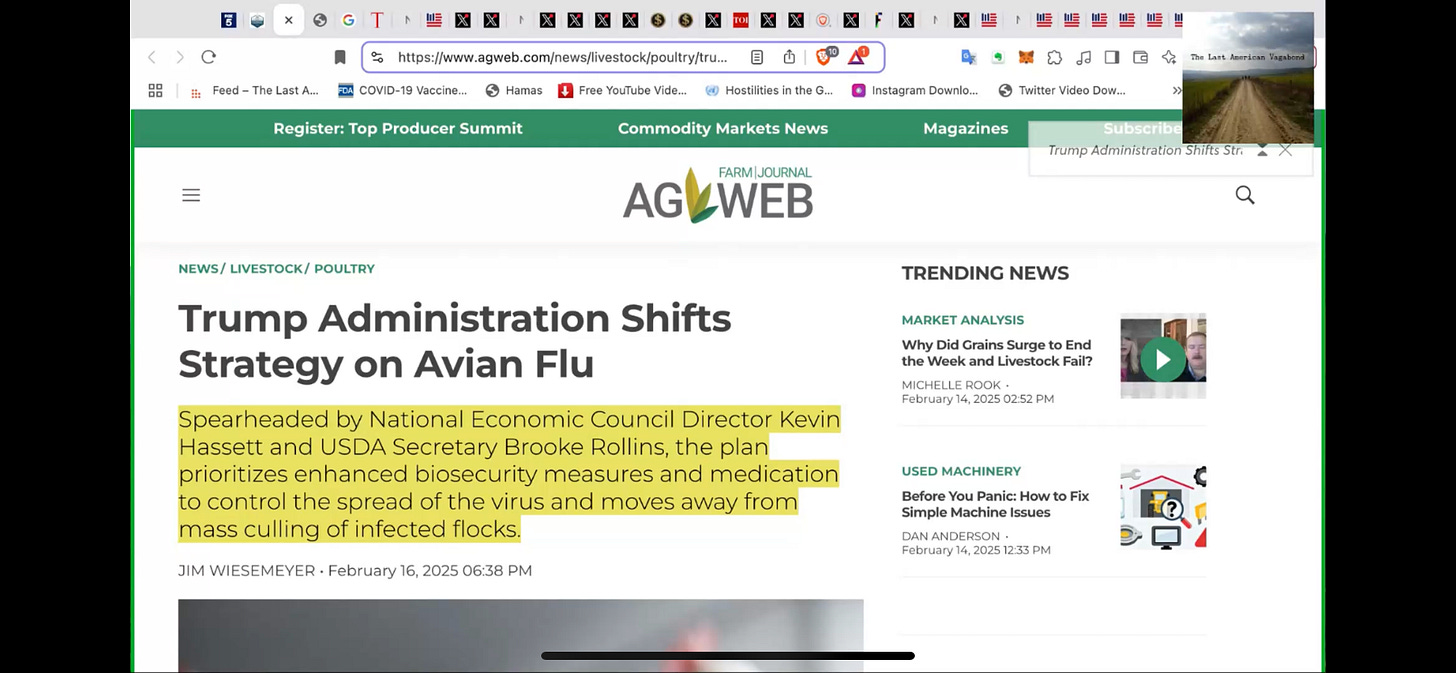Open Register: Top Producer Summit link

[x=398, y=128]
